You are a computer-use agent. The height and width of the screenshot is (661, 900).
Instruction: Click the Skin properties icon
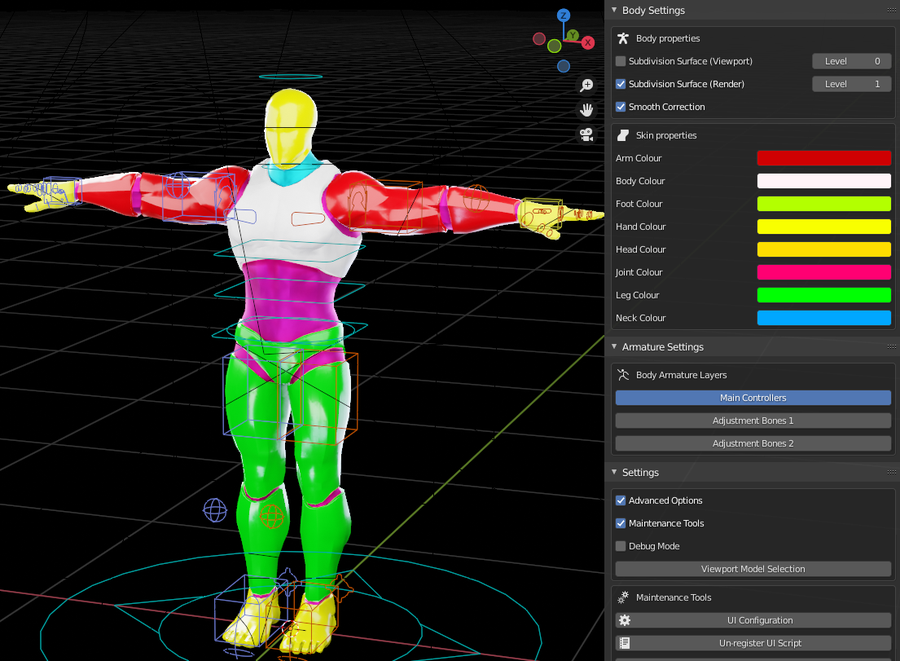623,135
